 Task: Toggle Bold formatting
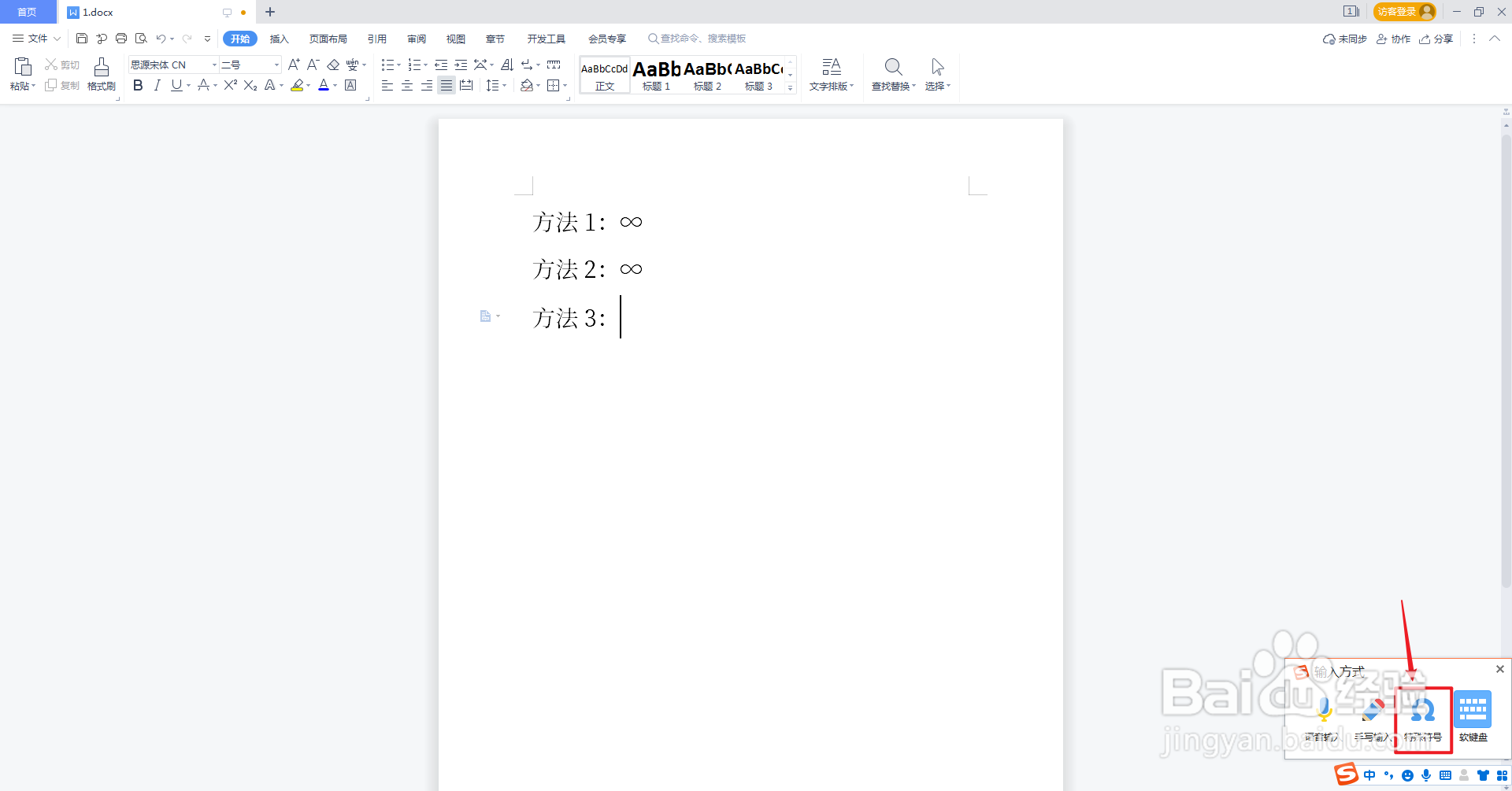click(x=138, y=85)
